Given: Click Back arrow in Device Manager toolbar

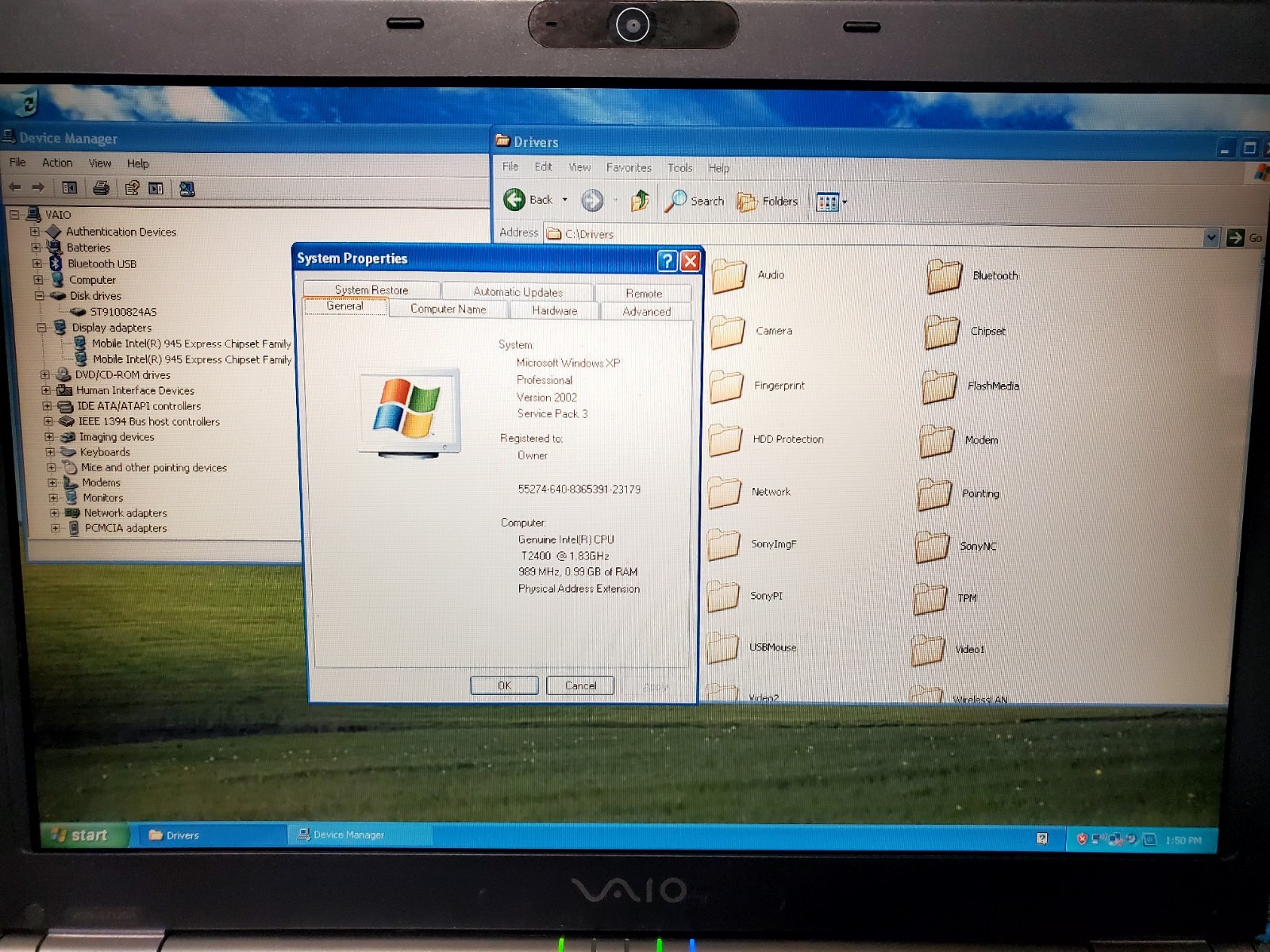Looking at the screenshot, I should click(15, 187).
